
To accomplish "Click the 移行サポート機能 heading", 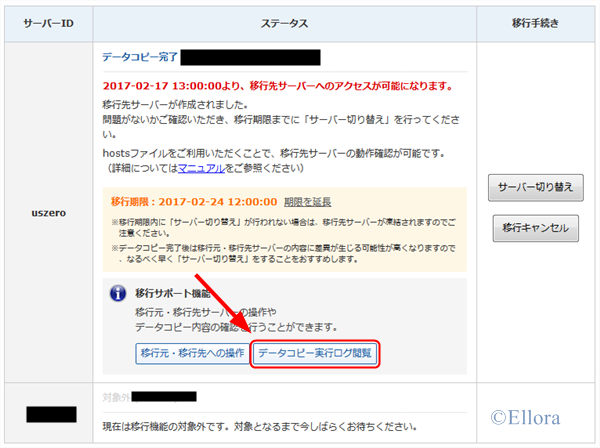I will coord(173,293).
